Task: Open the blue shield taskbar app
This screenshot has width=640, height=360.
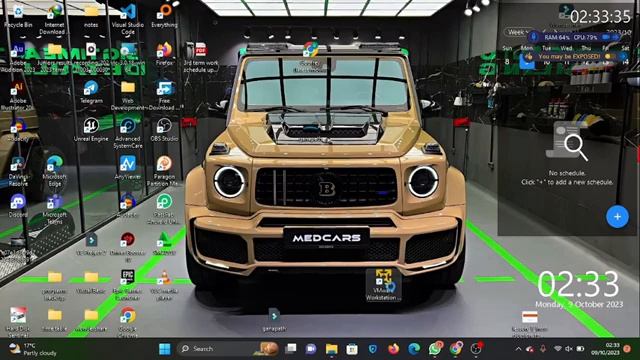Action: 372,349
